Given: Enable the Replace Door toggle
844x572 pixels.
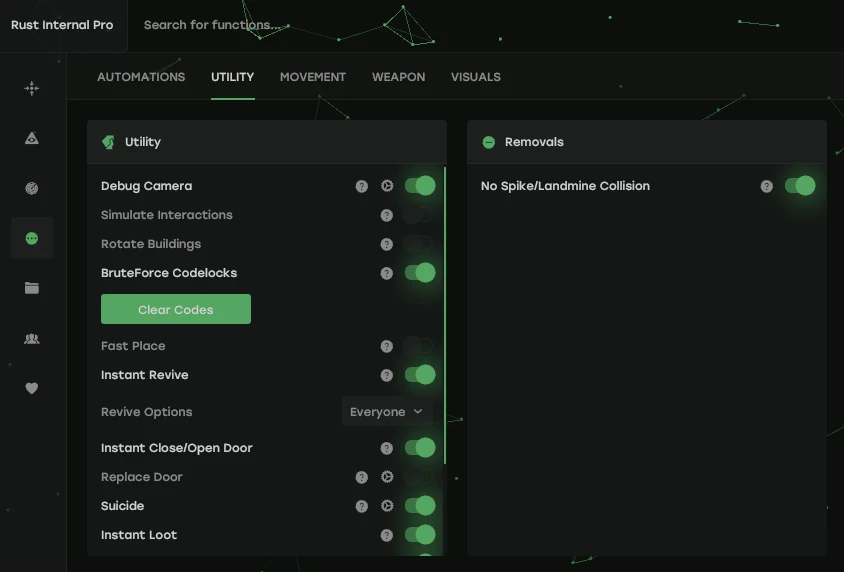Looking at the screenshot, I should (x=418, y=477).
